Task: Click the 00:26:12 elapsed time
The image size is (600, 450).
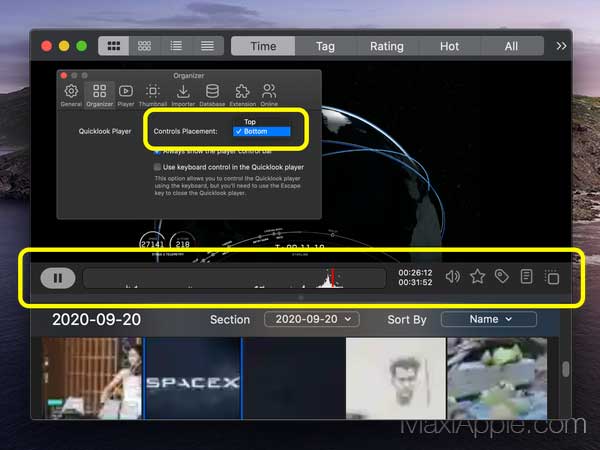Action: coord(415,272)
